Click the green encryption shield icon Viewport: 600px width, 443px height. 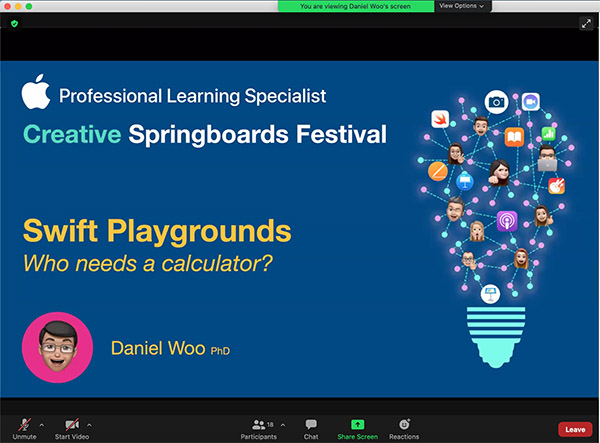(15, 24)
